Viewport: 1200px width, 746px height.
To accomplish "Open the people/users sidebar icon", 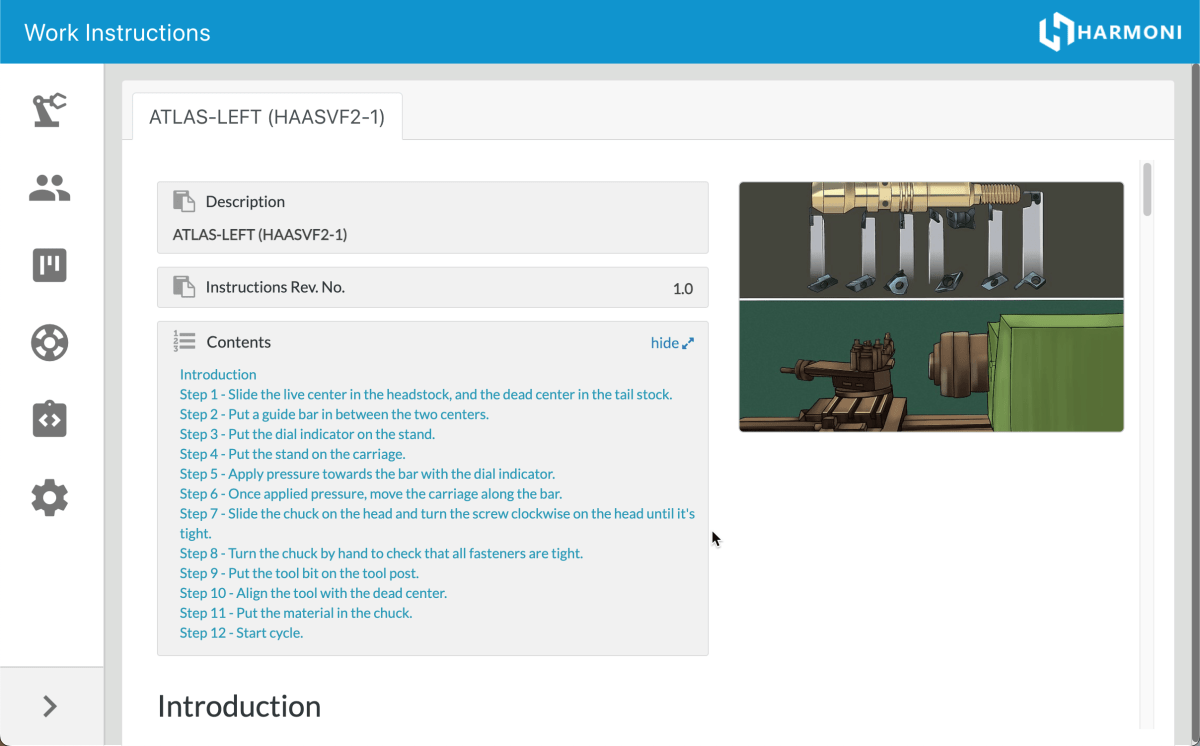I will [x=49, y=188].
